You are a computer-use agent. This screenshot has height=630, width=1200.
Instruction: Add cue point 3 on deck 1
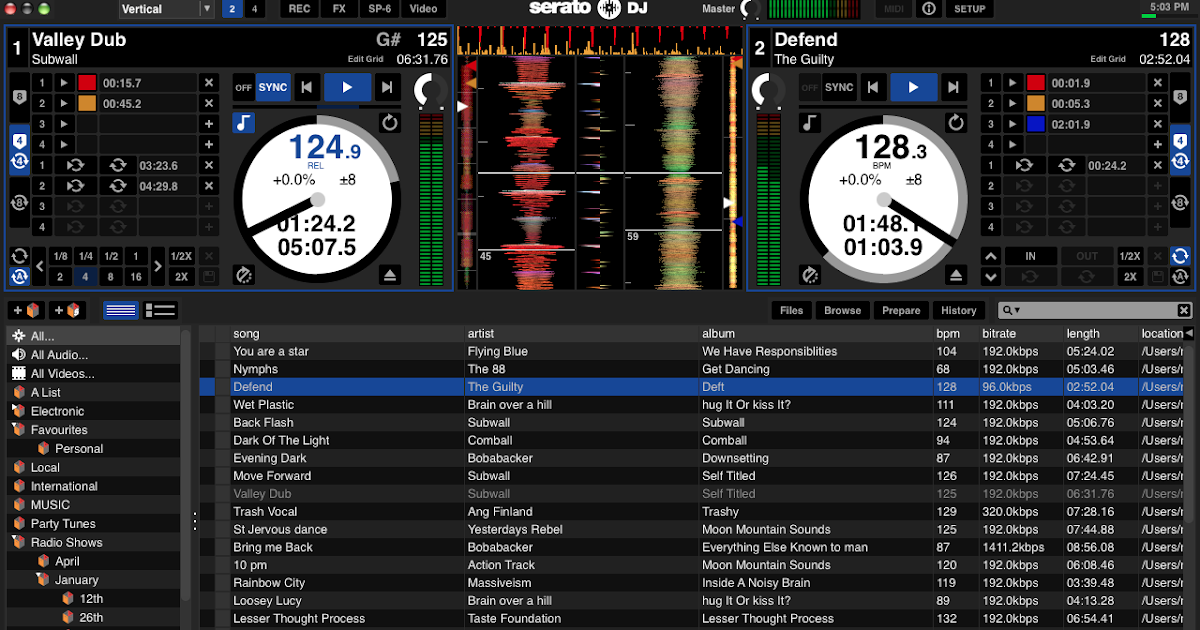click(209, 125)
